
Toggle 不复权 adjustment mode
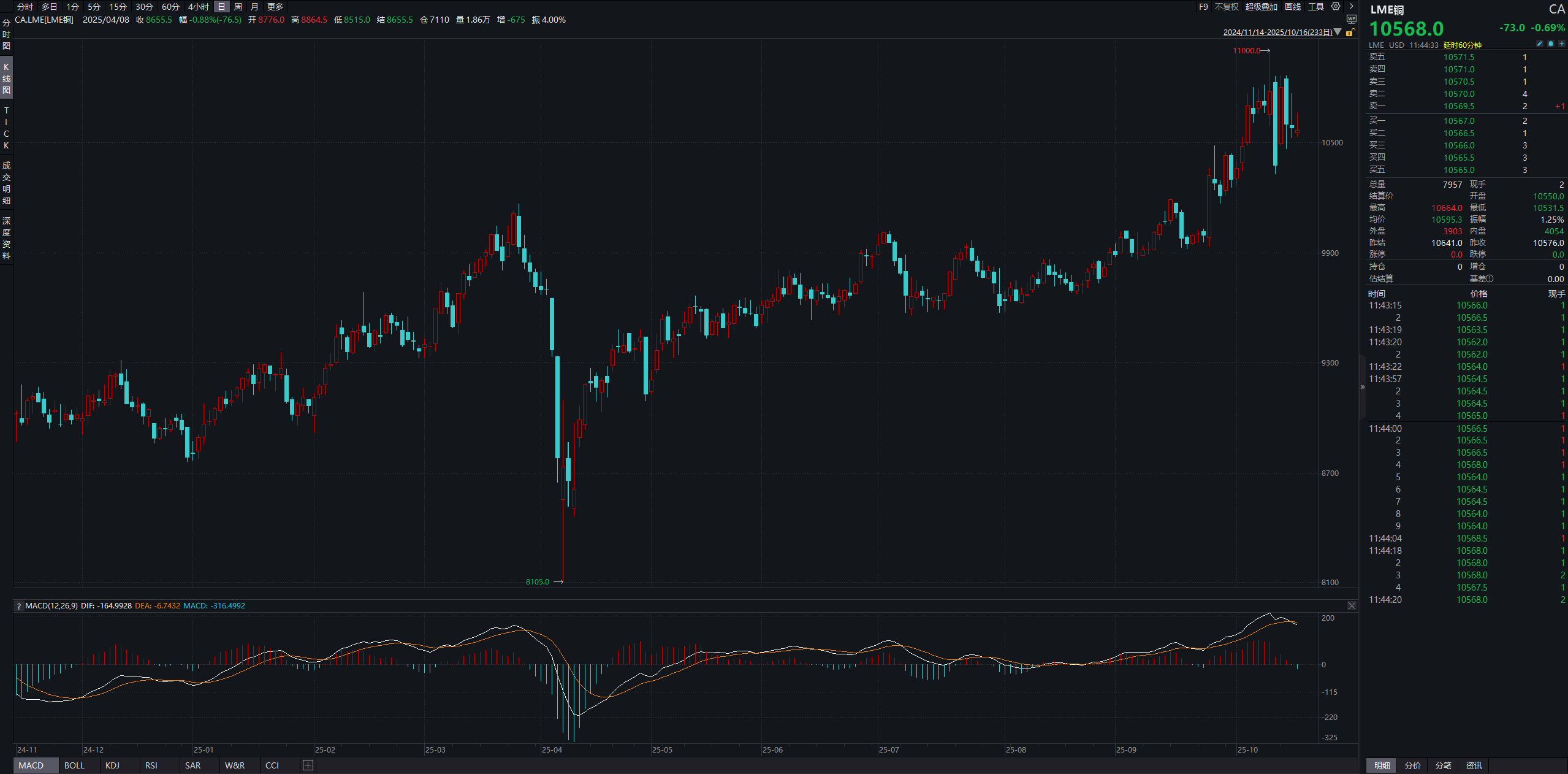coord(1227,7)
